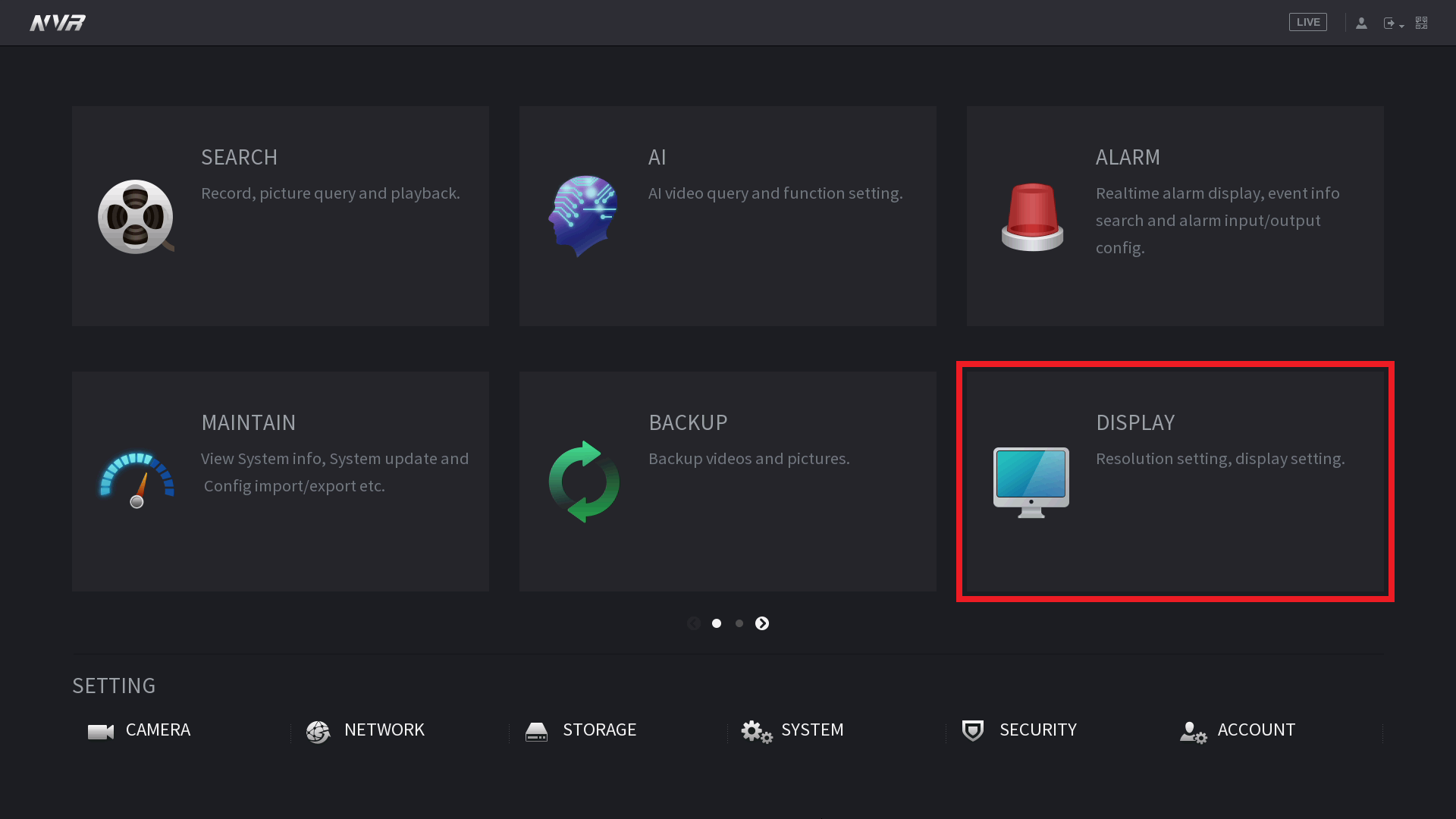Go to next page with right chevron
Image resolution: width=1456 pixels, height=819 pixels.
762,623
